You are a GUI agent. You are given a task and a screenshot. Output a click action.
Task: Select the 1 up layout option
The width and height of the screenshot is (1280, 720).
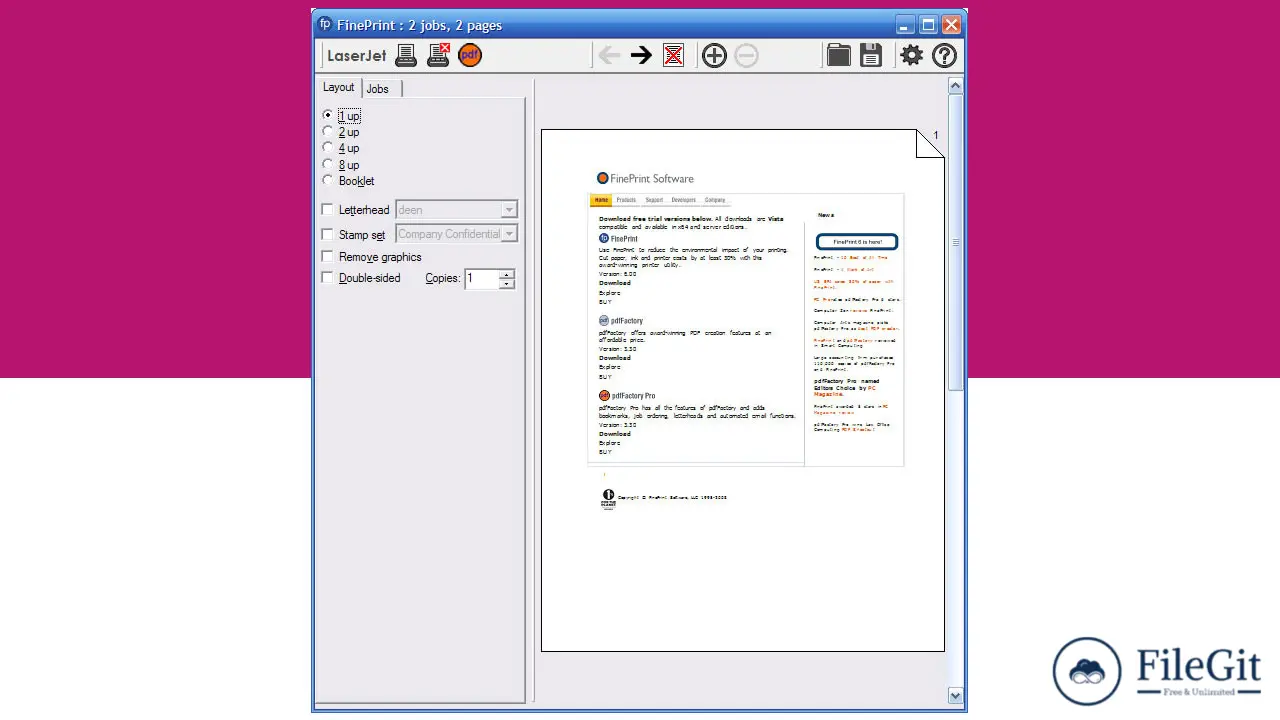click(341, 116)
